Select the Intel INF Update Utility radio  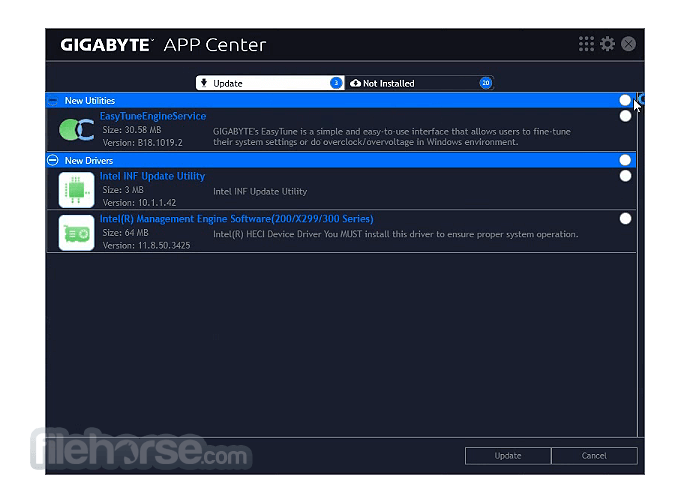[625, 176]
